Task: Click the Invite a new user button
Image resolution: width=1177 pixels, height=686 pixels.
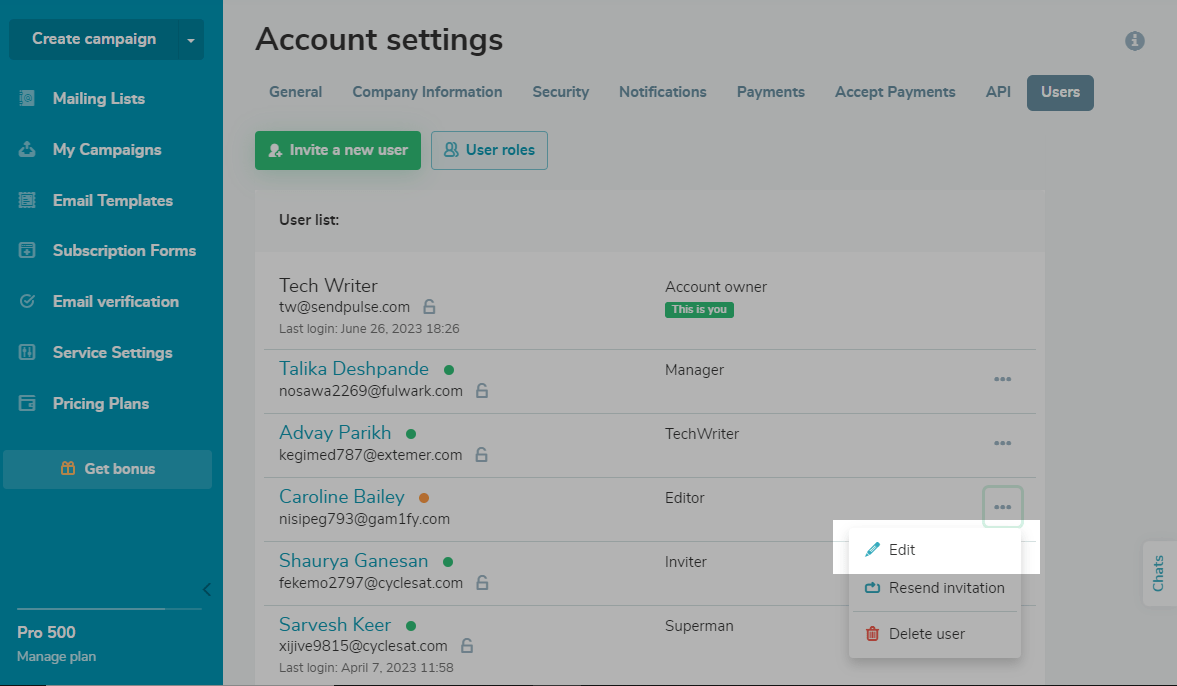Action: 338,150
